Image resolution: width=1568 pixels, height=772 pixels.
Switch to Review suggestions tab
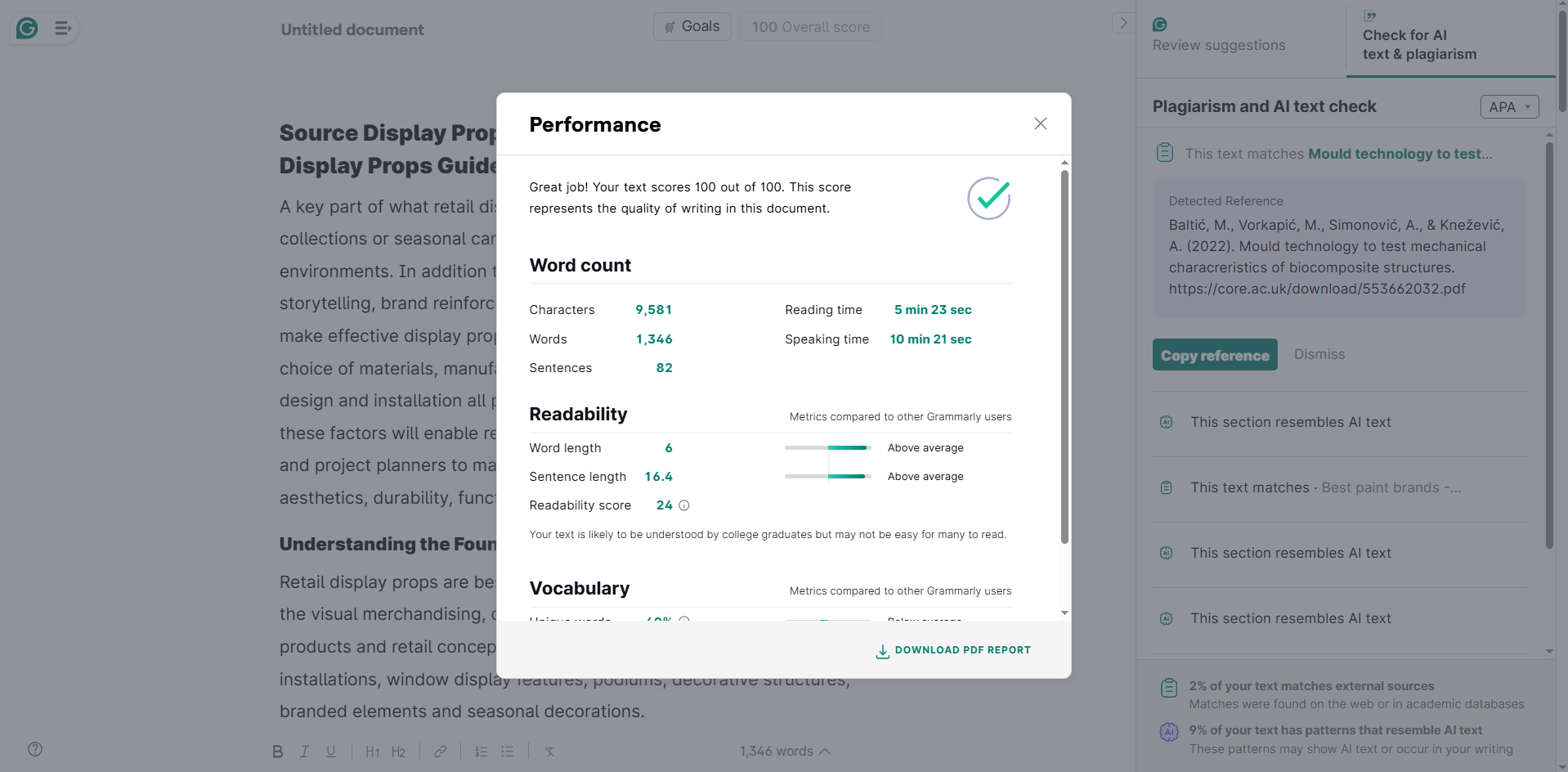(1218, 36)
